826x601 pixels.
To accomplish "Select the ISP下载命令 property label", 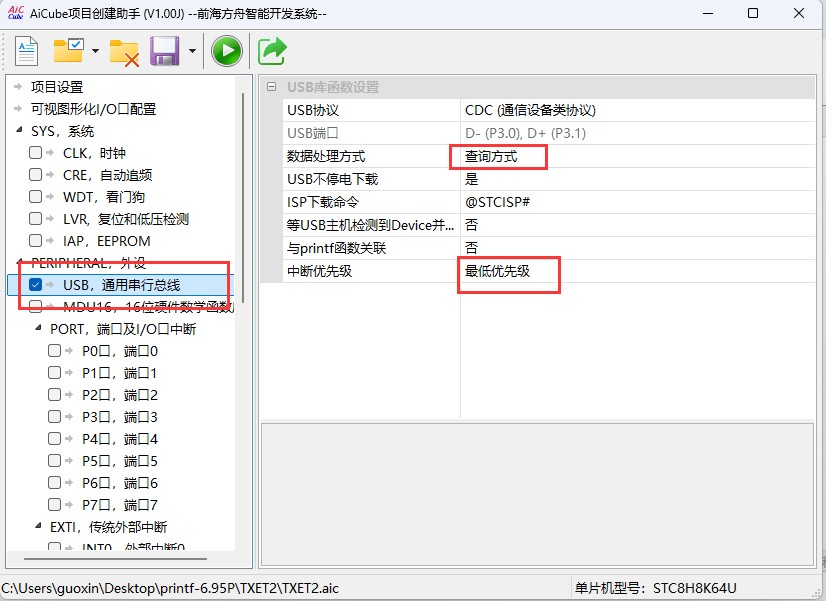I will 323,202.
